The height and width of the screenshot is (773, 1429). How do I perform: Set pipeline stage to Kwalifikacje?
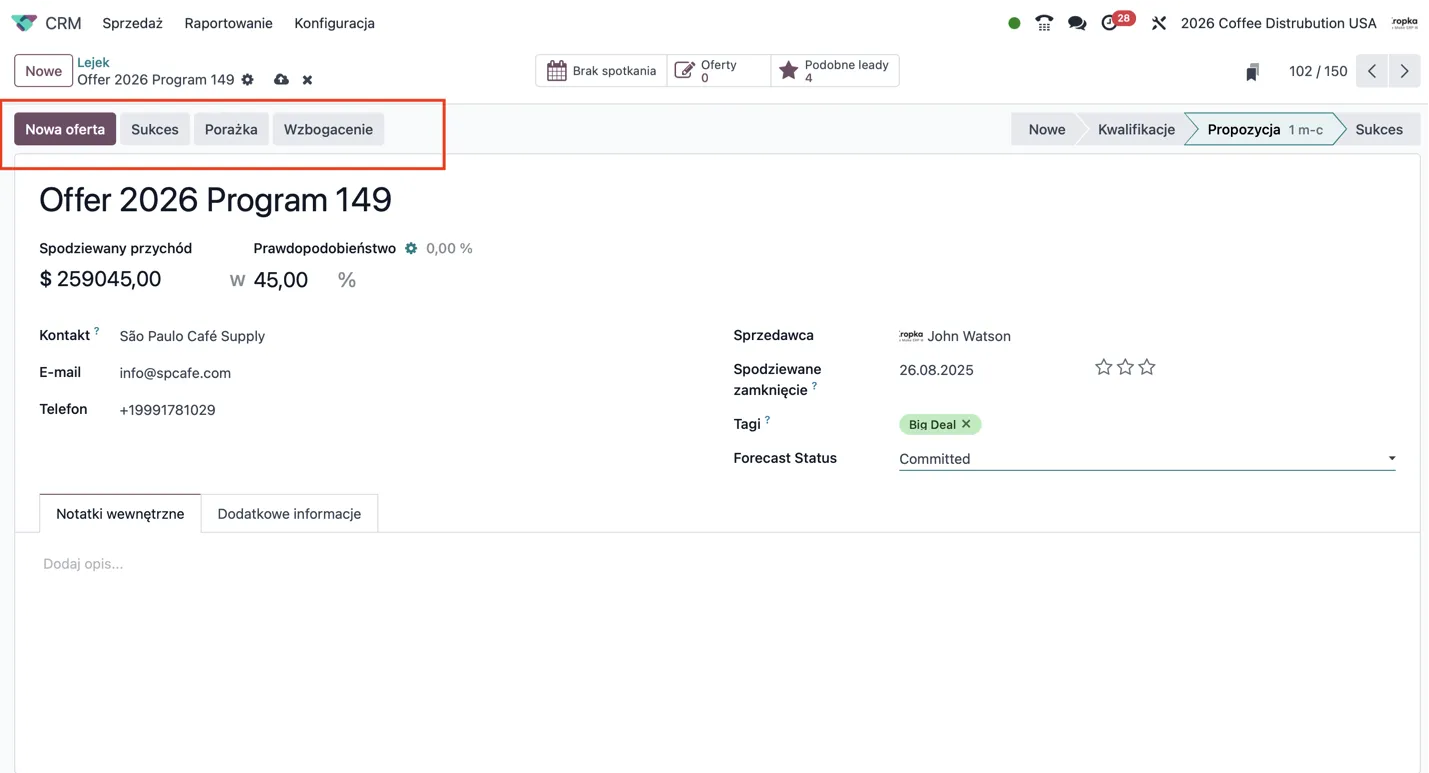point(1136,129)
